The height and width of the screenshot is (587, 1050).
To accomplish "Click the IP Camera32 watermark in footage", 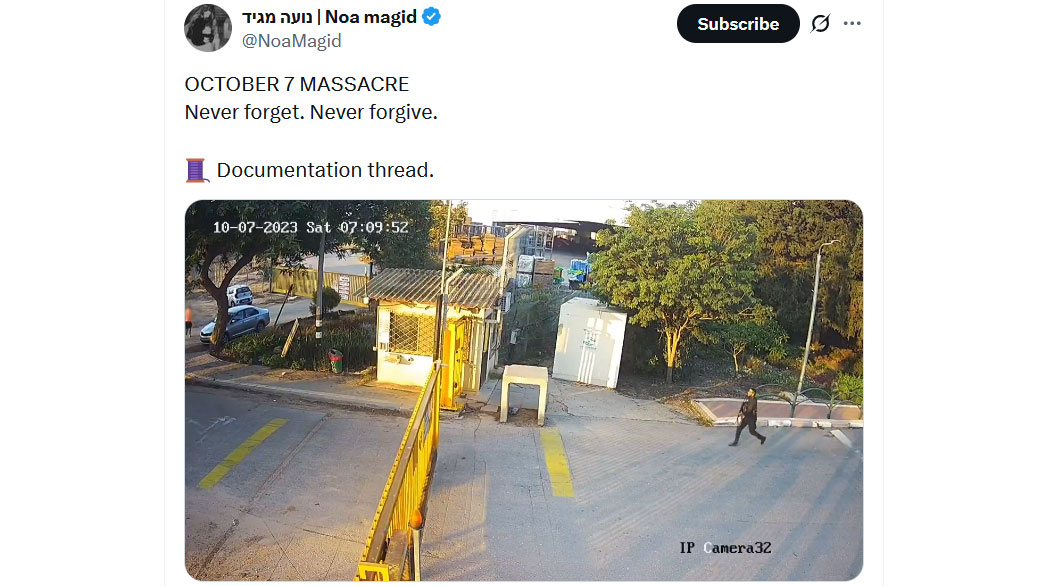I will point(725,548).
